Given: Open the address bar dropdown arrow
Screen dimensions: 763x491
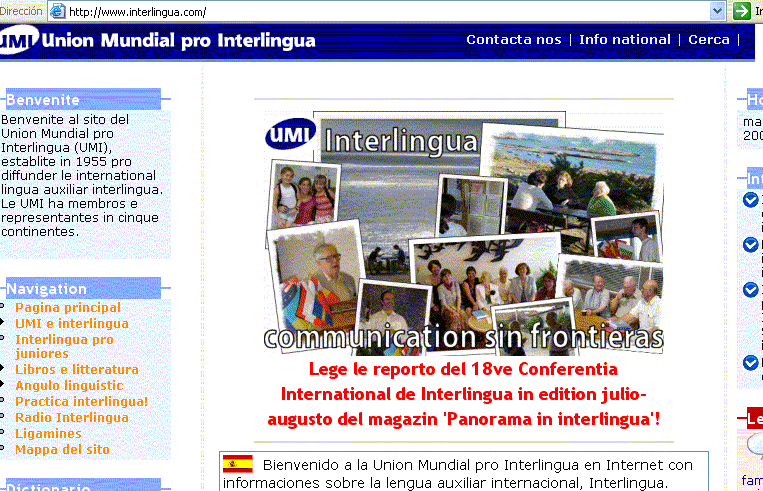Looking at the screenshot, I should pos(717,11).
